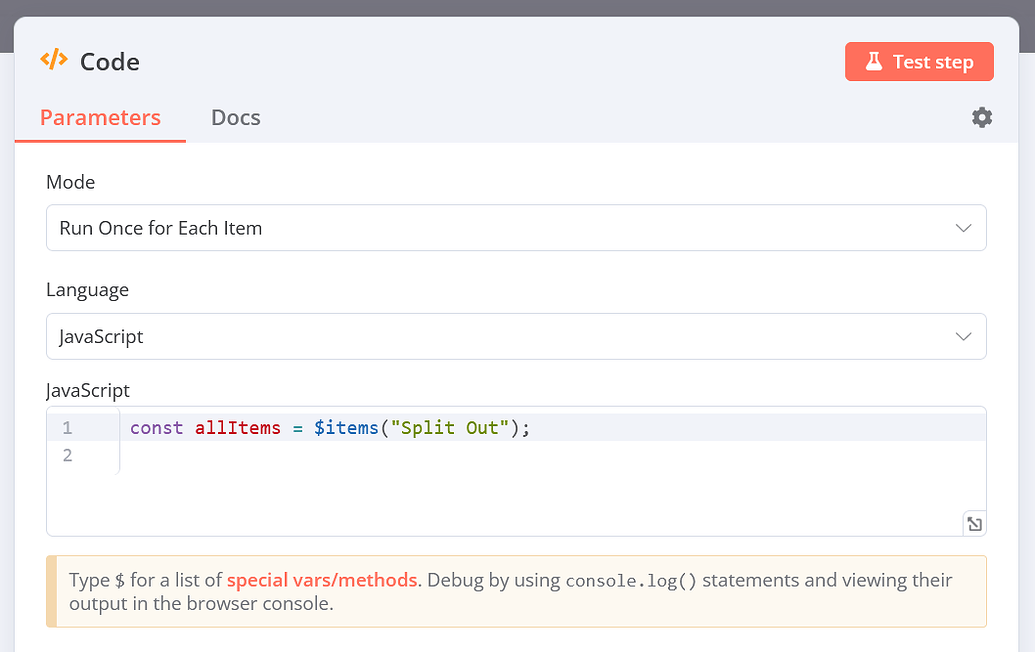Run the node with Test step button
This screenshot has width=1035, height=652.
click(919, 61)
